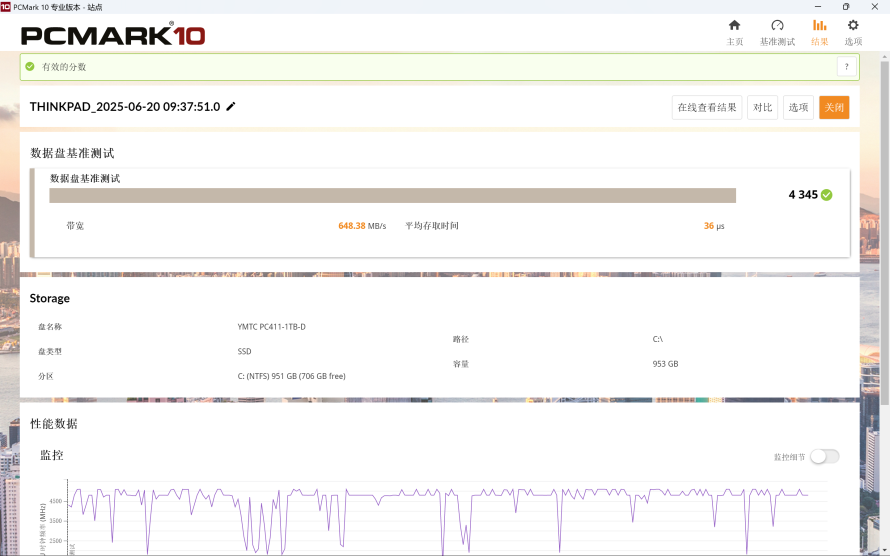The image size is (890, 556).
Task: Click the Storage section heading
Action: 49,298
